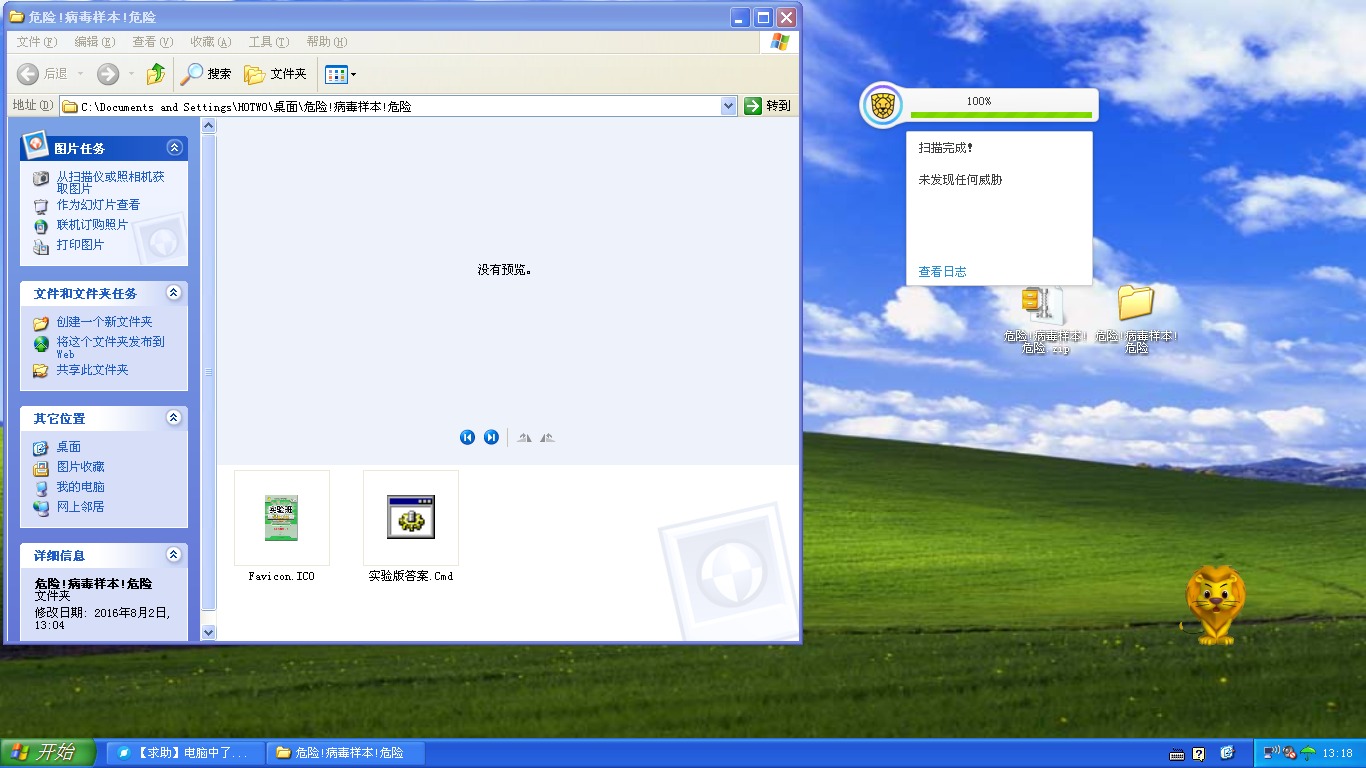Click the green umbrella tray icon

tap(1307, 753)
